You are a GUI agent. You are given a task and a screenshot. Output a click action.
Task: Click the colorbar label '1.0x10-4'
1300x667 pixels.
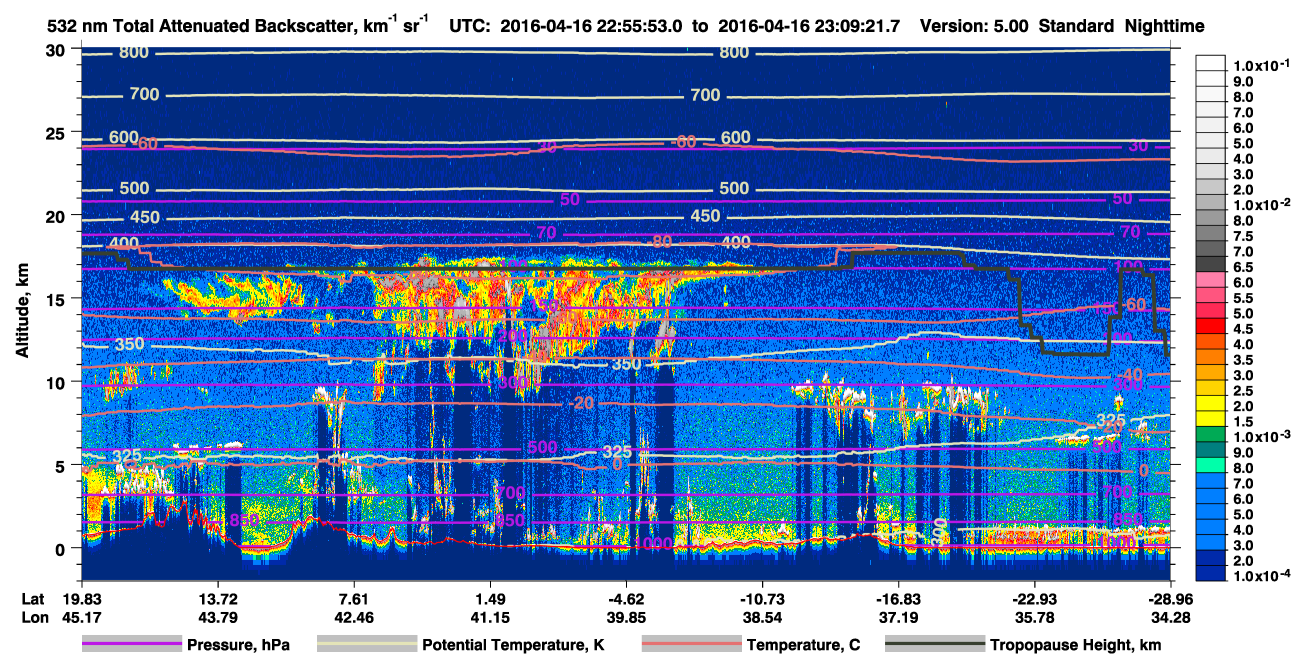(1261, 575)
